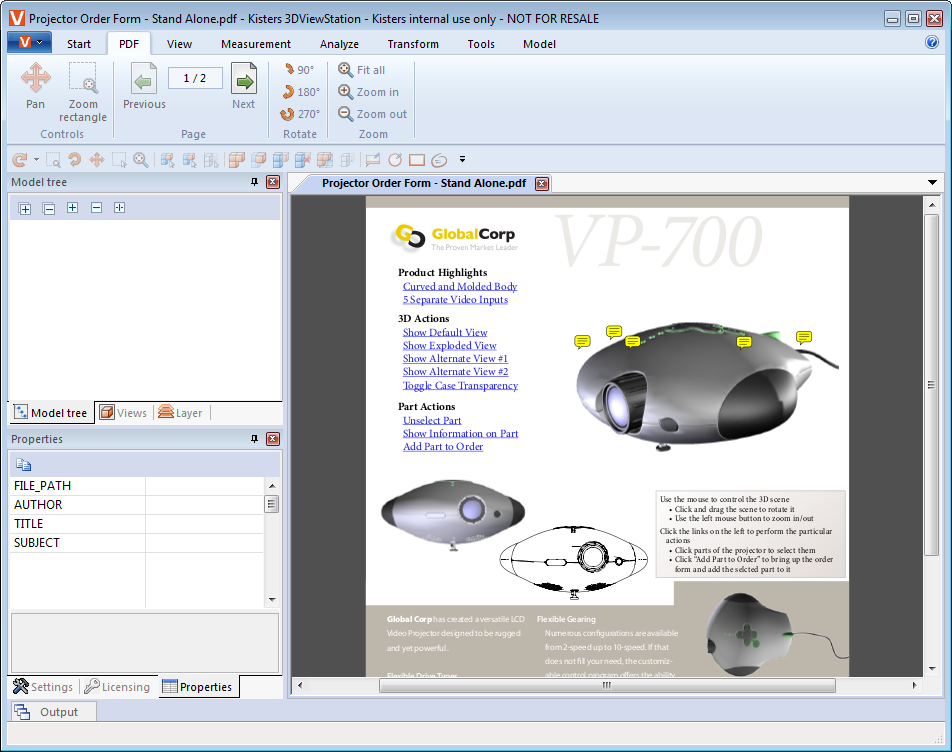Image resolution: width=952 pixels, height=752 pixels.
Task: Click the Add Part to Order link
Action: 443,447
